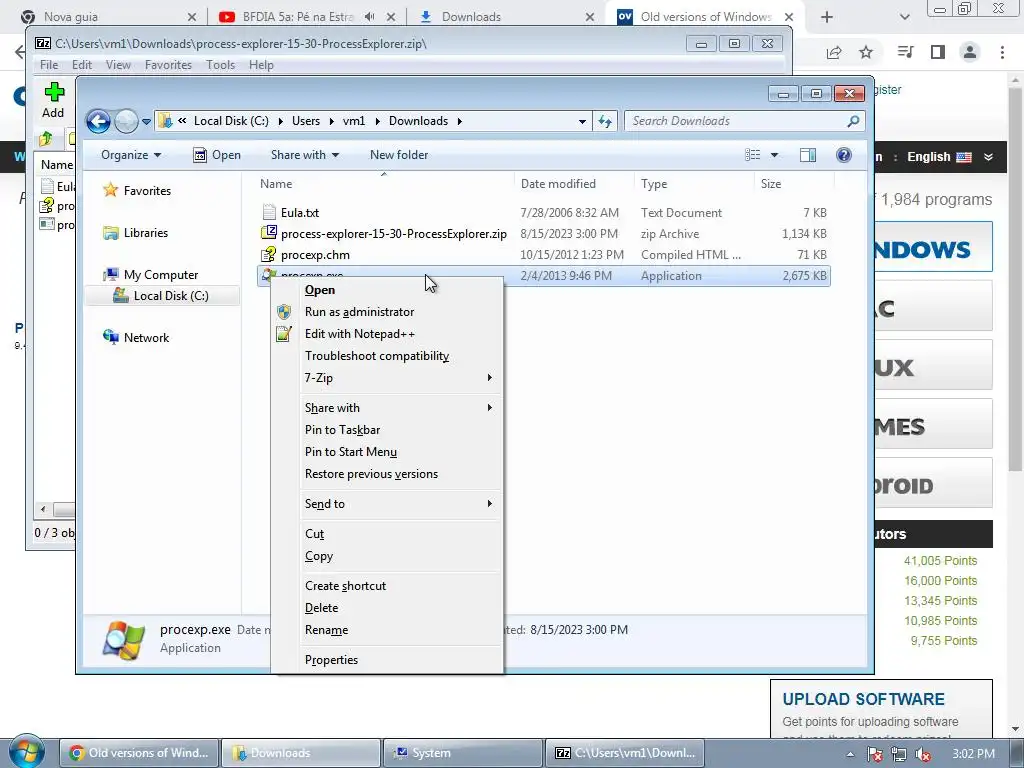This screenshot has width=1024, height=768.
Task: Choose Rename from context menu
Action: click(387, 630)
